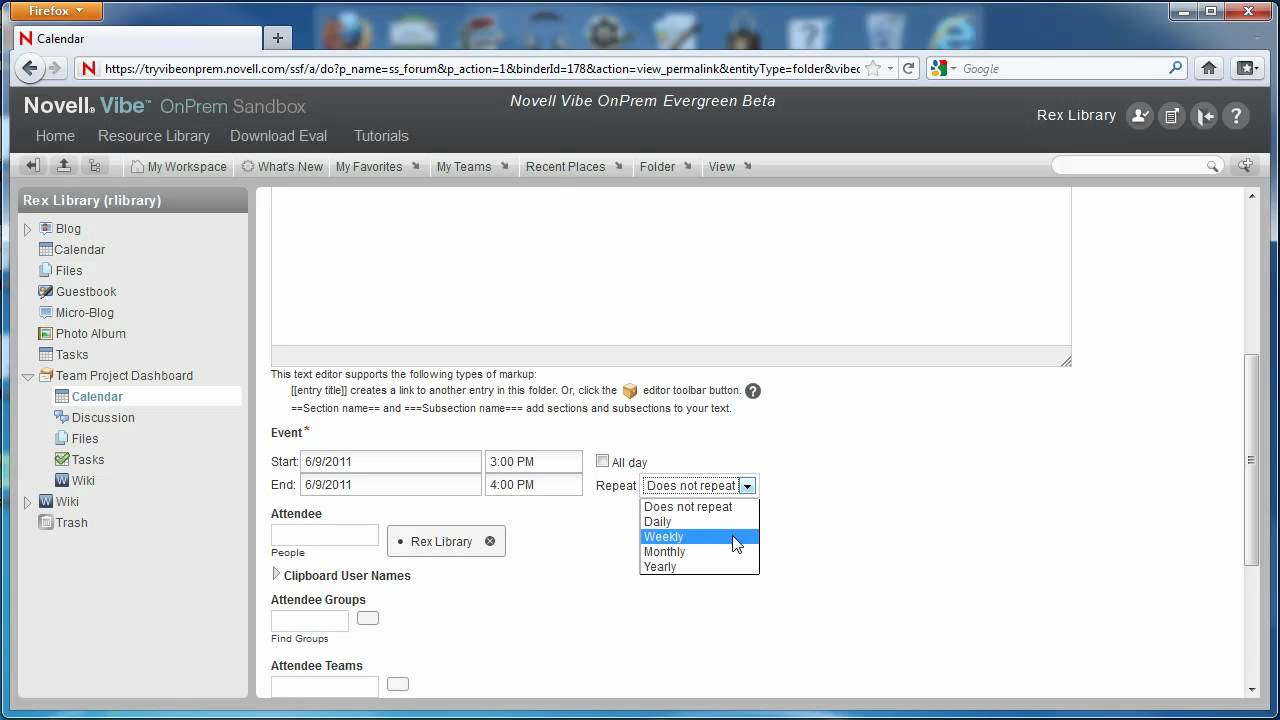Screen dimensions: 1280x720
Task: Open Discussion under Team Project Dashboard
Action: point(103,418)
